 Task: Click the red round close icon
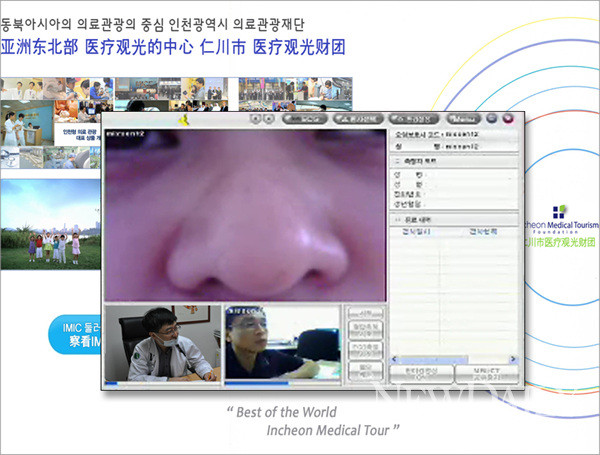point(508,119)
